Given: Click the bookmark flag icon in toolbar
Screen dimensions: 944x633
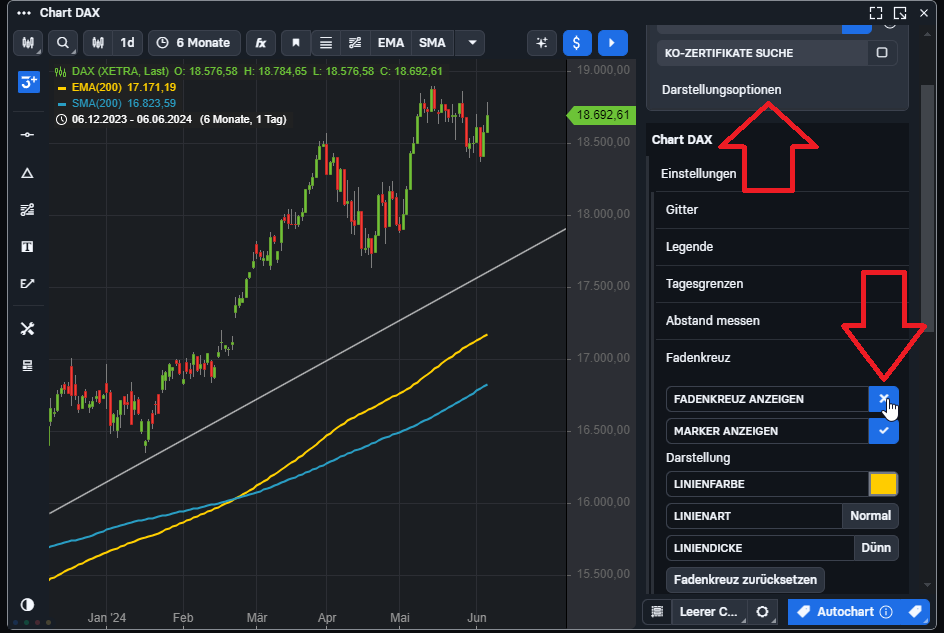Looking at the screenshot, I should [x=295, y=43].
